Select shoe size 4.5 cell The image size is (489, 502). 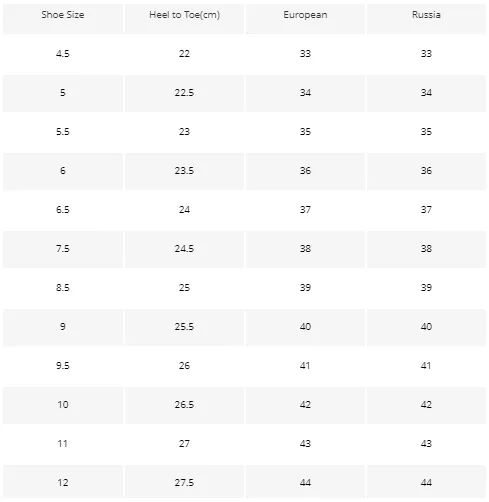point(63,54)
